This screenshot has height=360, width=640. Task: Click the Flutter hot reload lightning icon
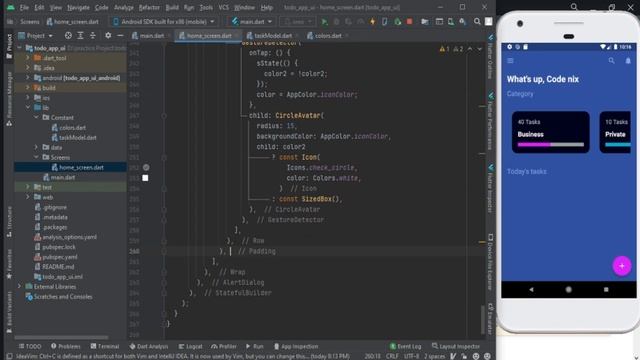pos(373,22)
